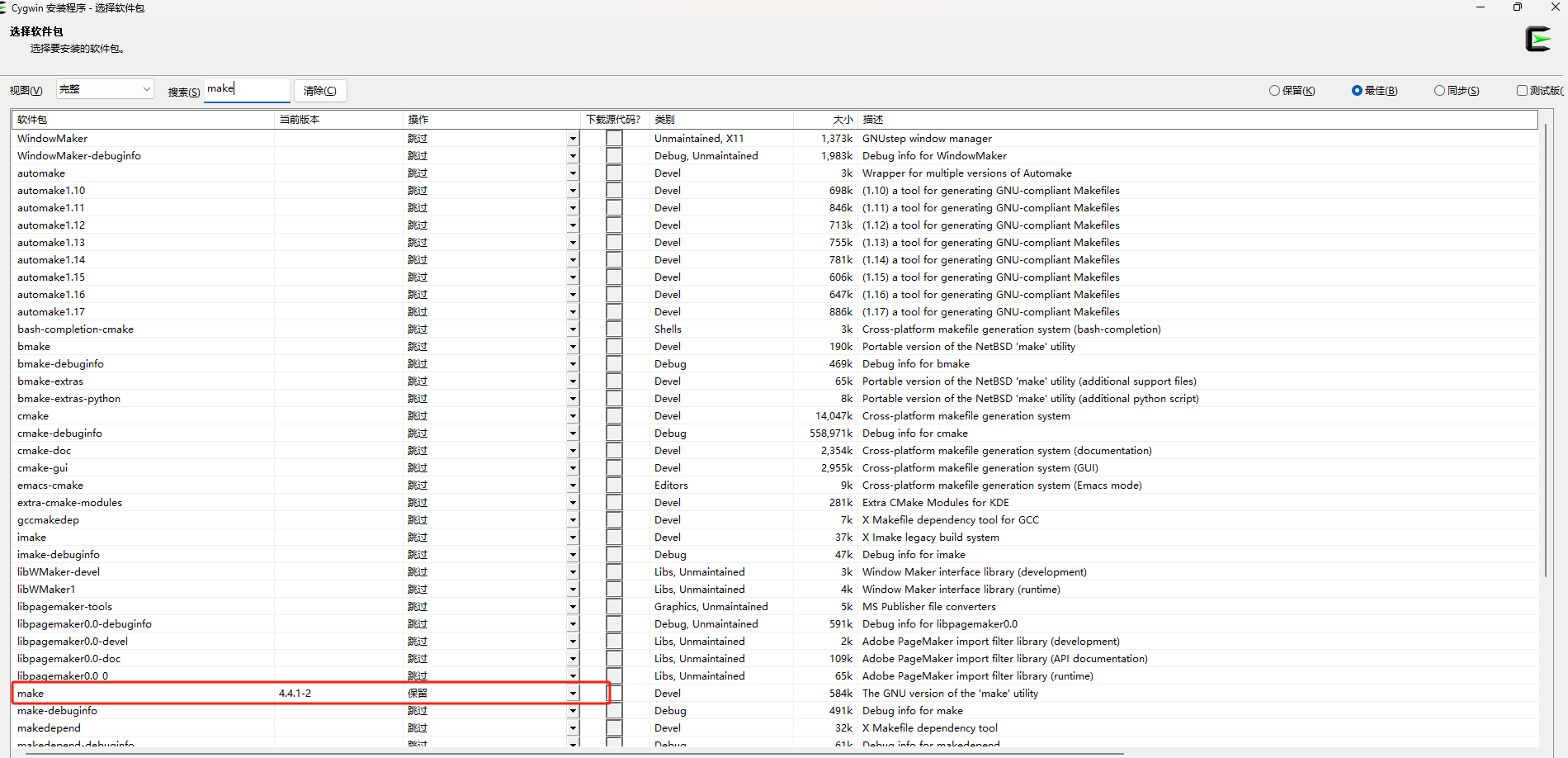The height and width of the screenshot is (758, 1568).
Task: Sort by the 类别 column header
Action: (721, 120)
